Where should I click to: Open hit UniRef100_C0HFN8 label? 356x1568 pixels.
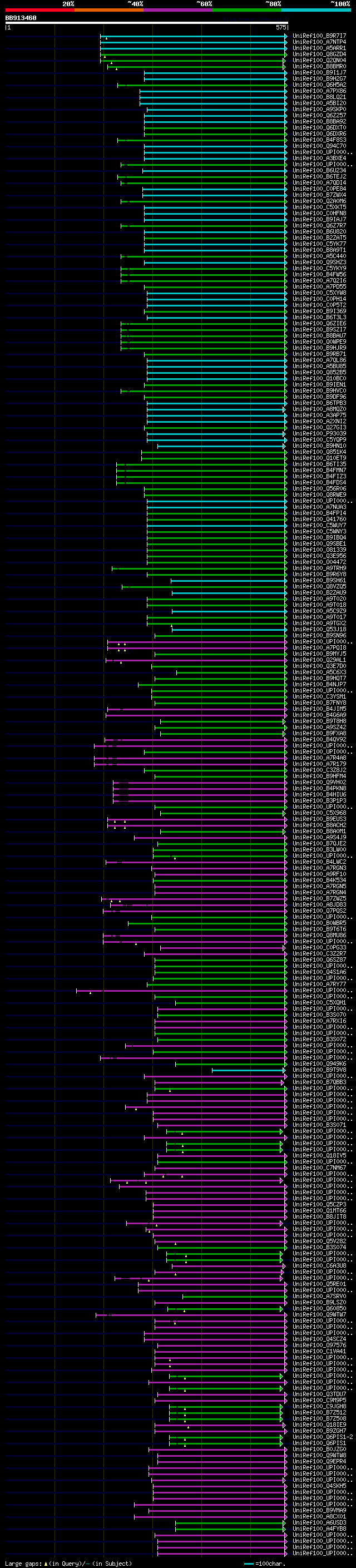319,213
